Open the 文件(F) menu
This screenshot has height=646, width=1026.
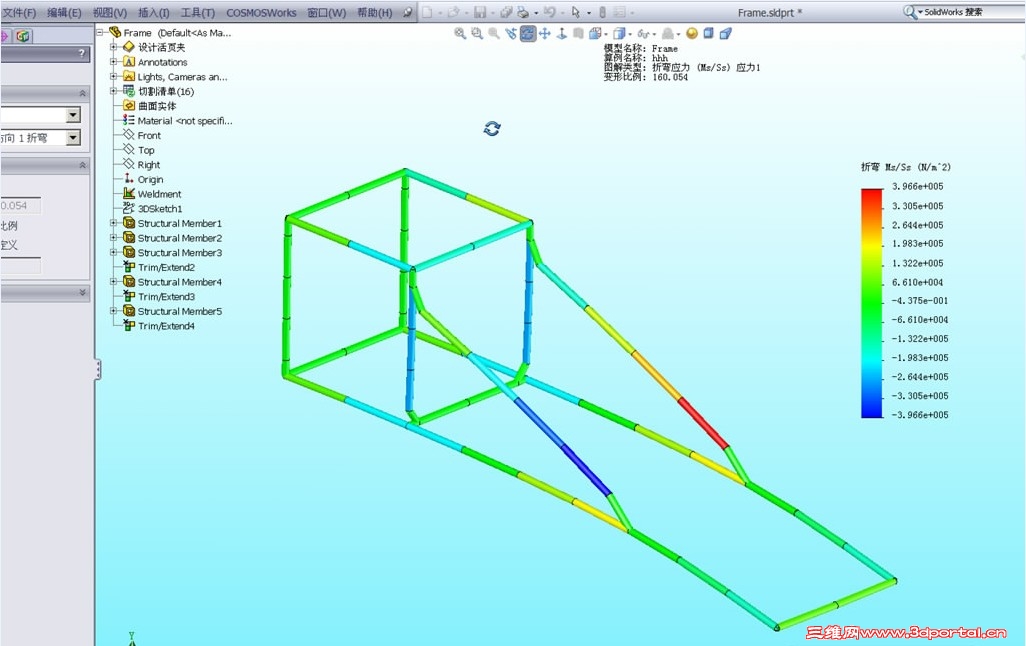(20, 12)
